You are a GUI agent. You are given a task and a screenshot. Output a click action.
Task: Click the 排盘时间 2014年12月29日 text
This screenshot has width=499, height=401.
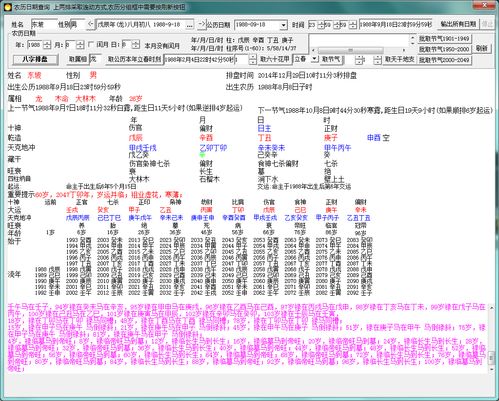tap(291, 76)
